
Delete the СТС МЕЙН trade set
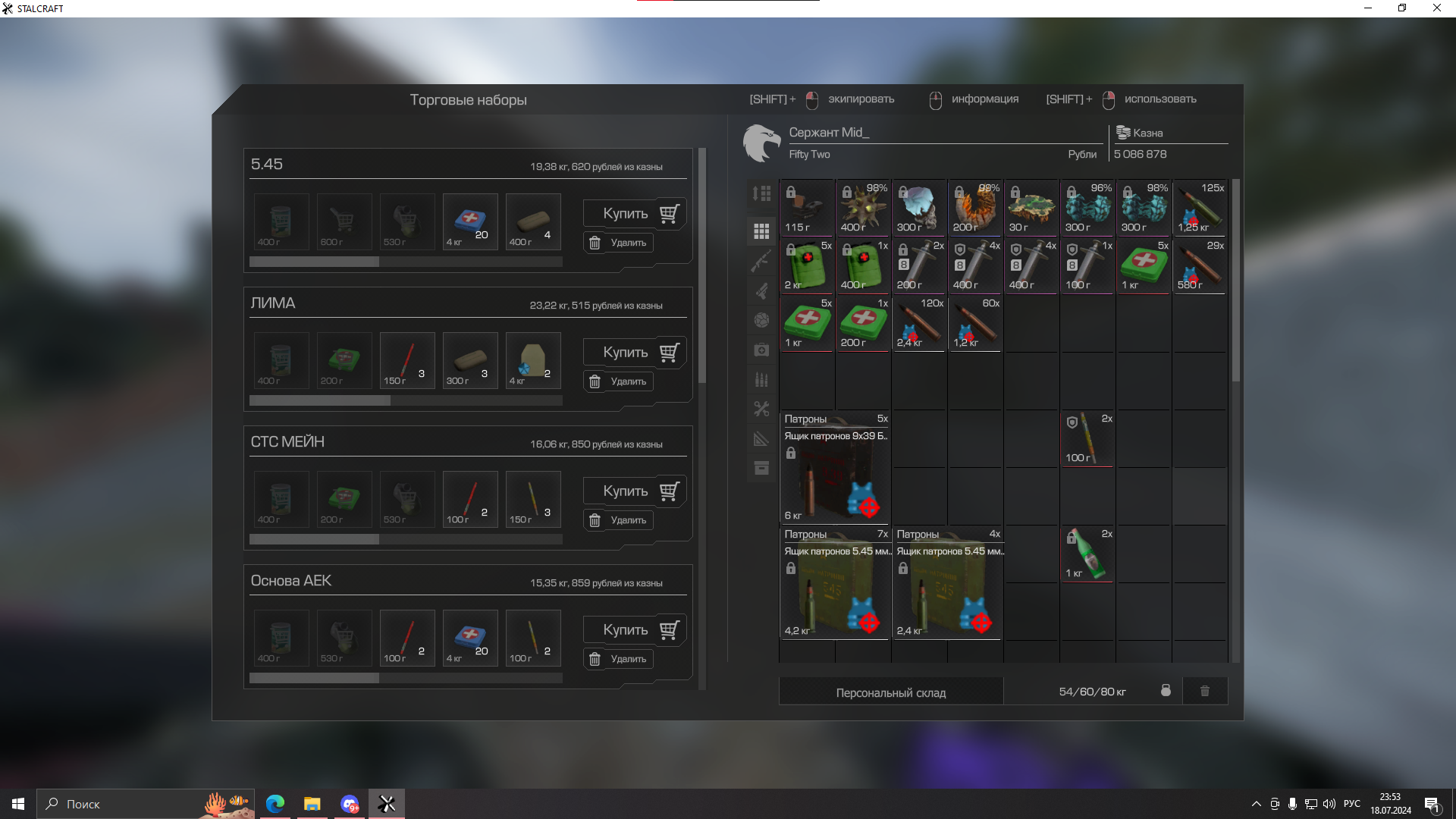coord(618,520)
